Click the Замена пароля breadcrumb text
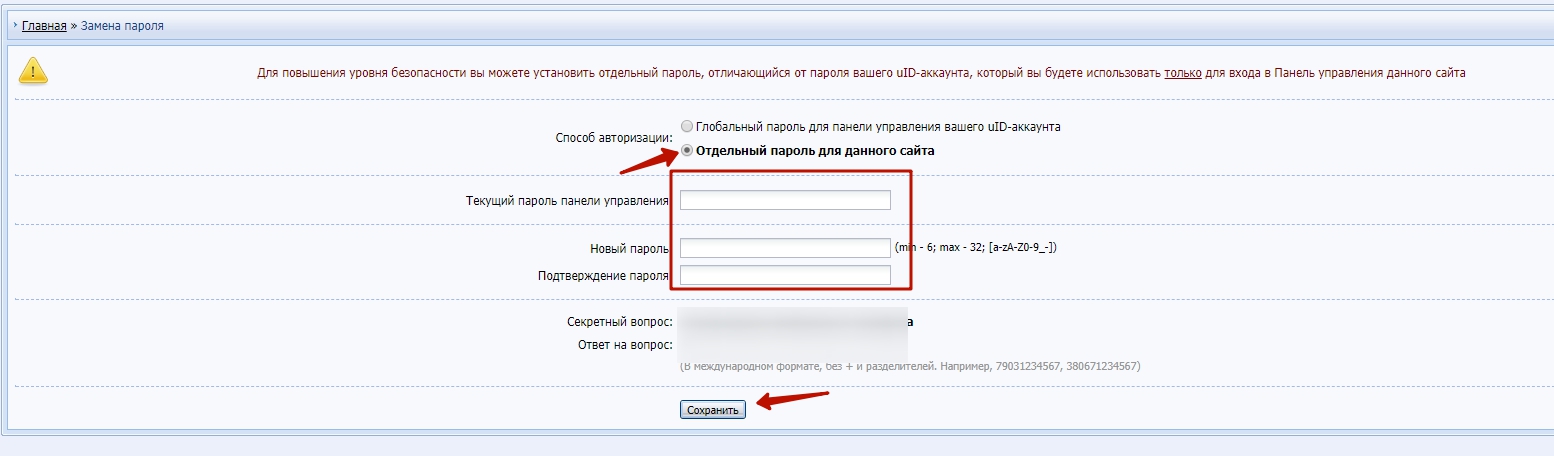This screenshot has width=1554, height=456. tap(122, 26)
